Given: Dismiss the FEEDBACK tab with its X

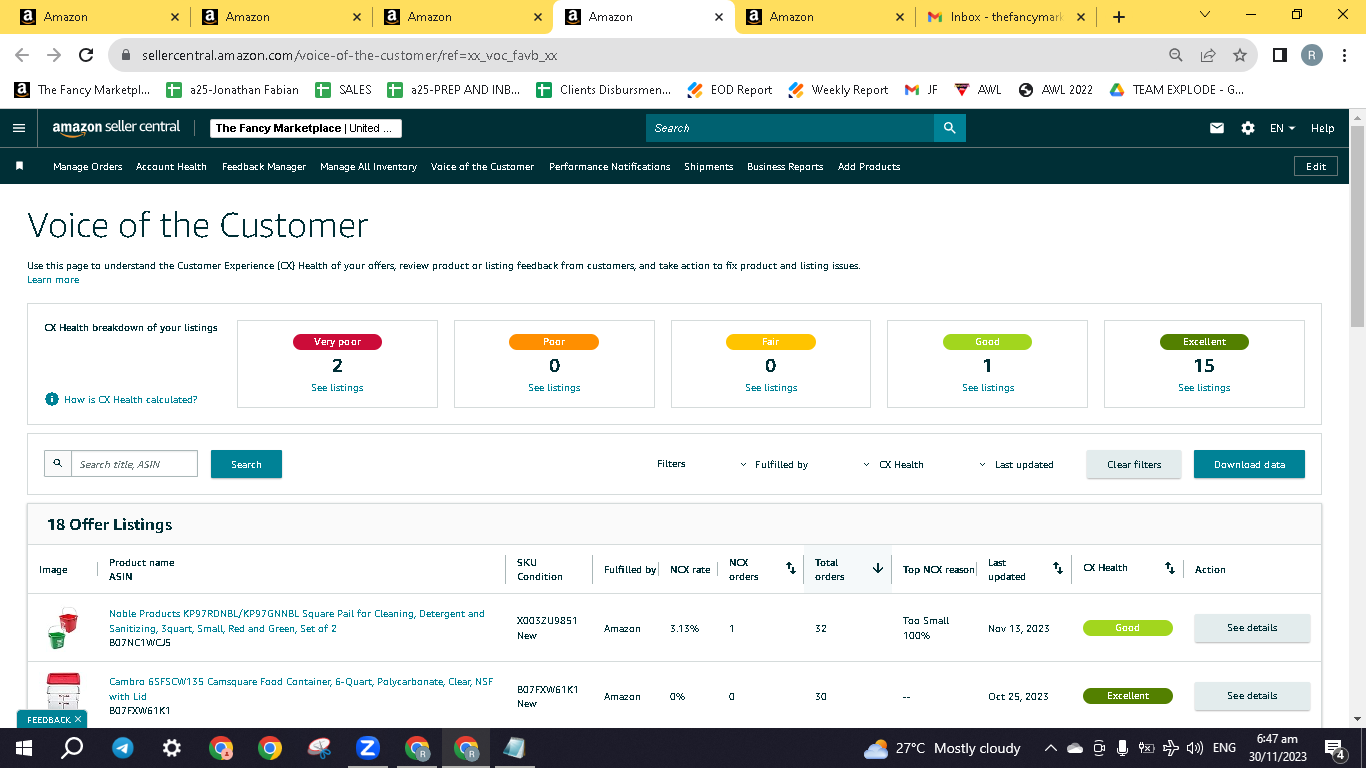Looking at the screenshot, I should [x=78, y=719].
